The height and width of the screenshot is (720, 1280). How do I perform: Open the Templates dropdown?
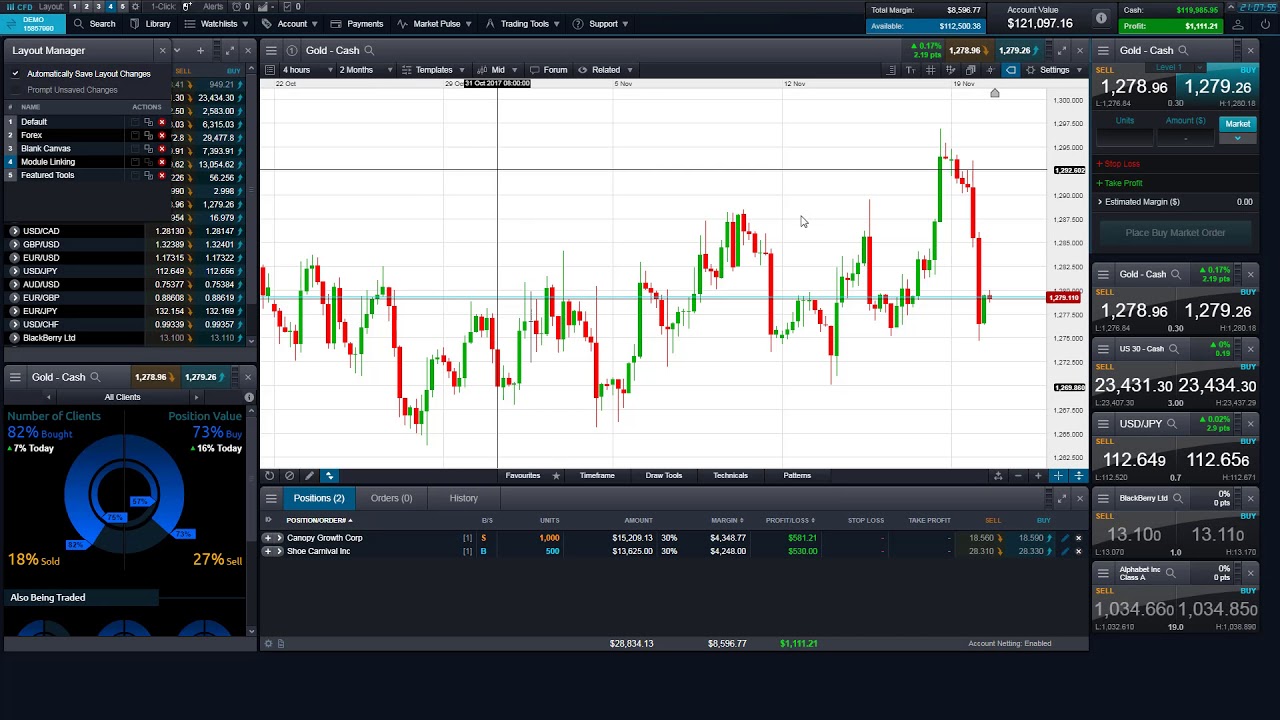(433, 70)
